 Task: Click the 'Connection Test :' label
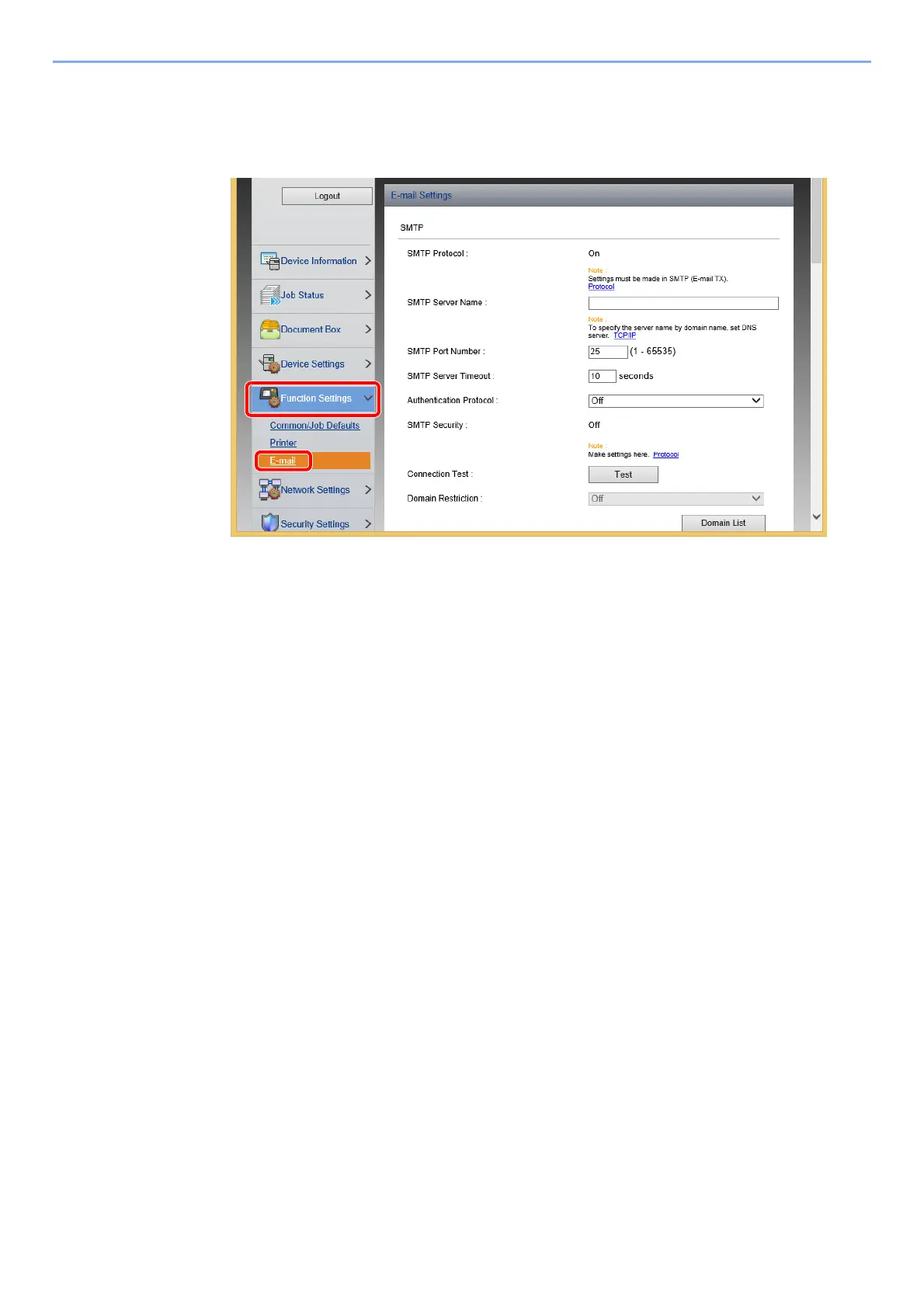click(x=439, y=474)
